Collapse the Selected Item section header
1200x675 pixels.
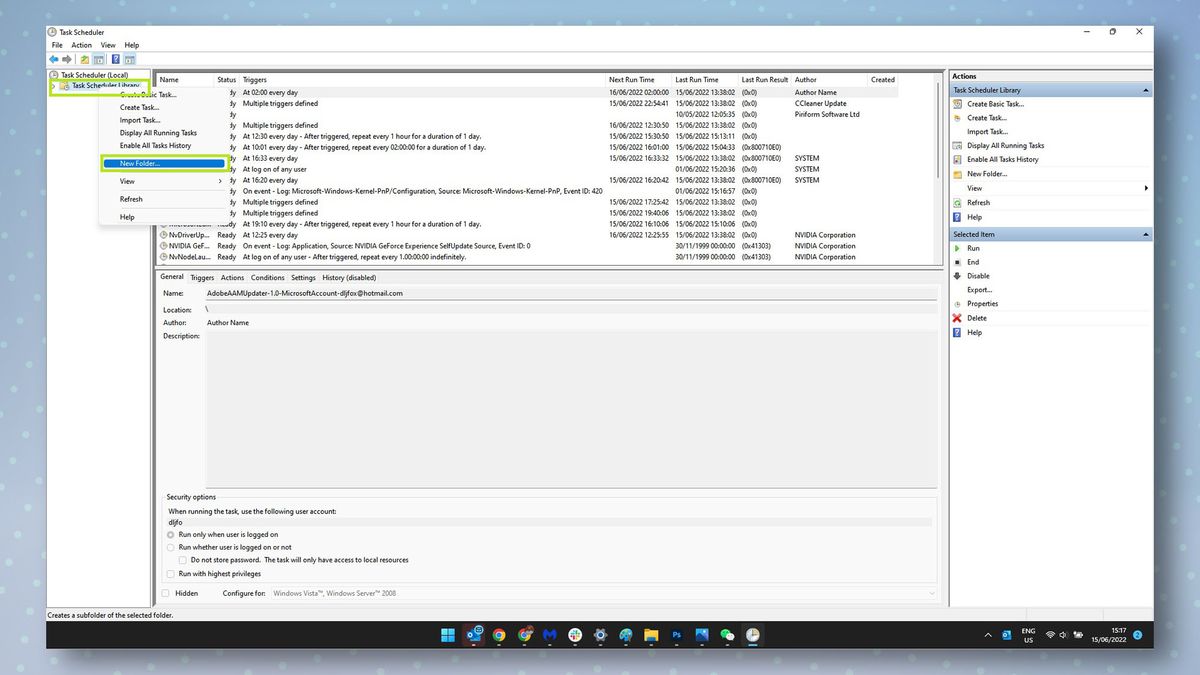pyautogui.click(x=1146, y=234)
